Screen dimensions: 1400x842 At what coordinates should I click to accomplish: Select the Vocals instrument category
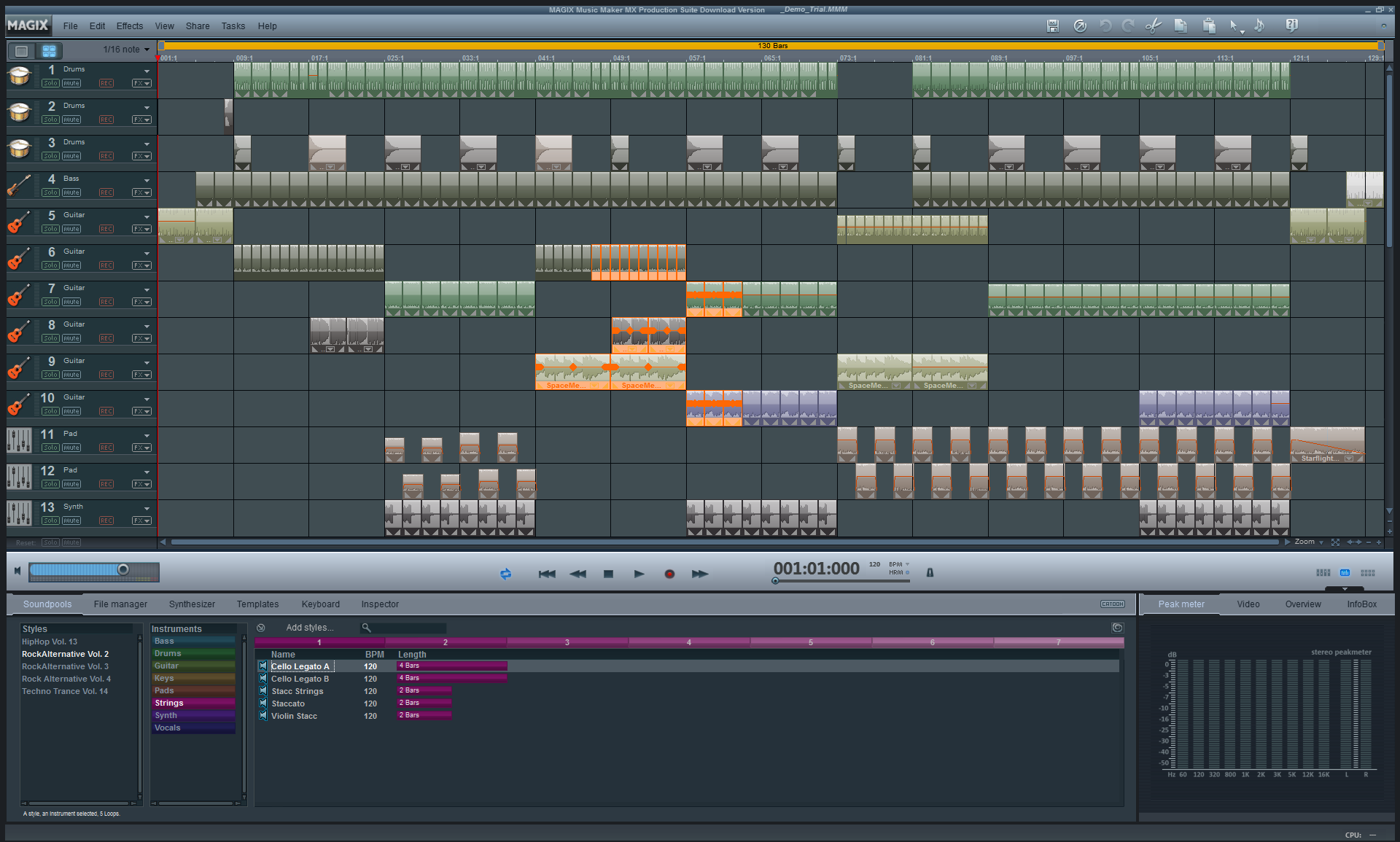[x=193, y=728]
